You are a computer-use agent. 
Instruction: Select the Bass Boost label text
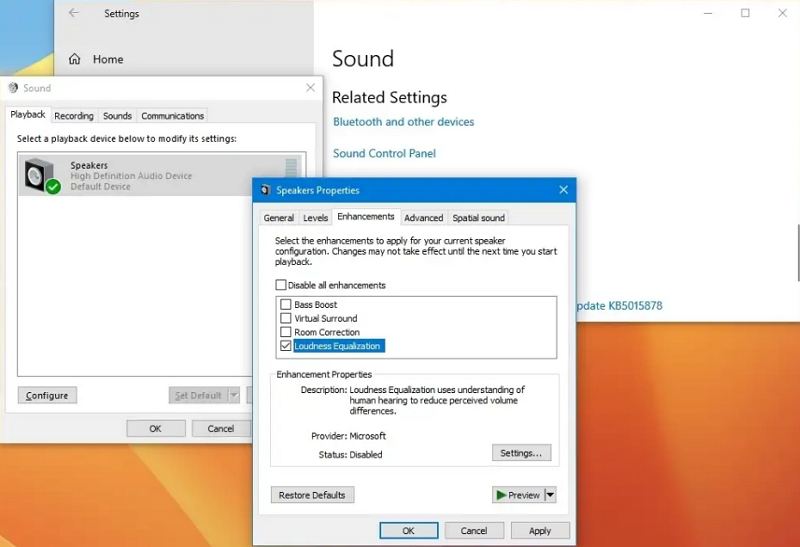[315, 305]
